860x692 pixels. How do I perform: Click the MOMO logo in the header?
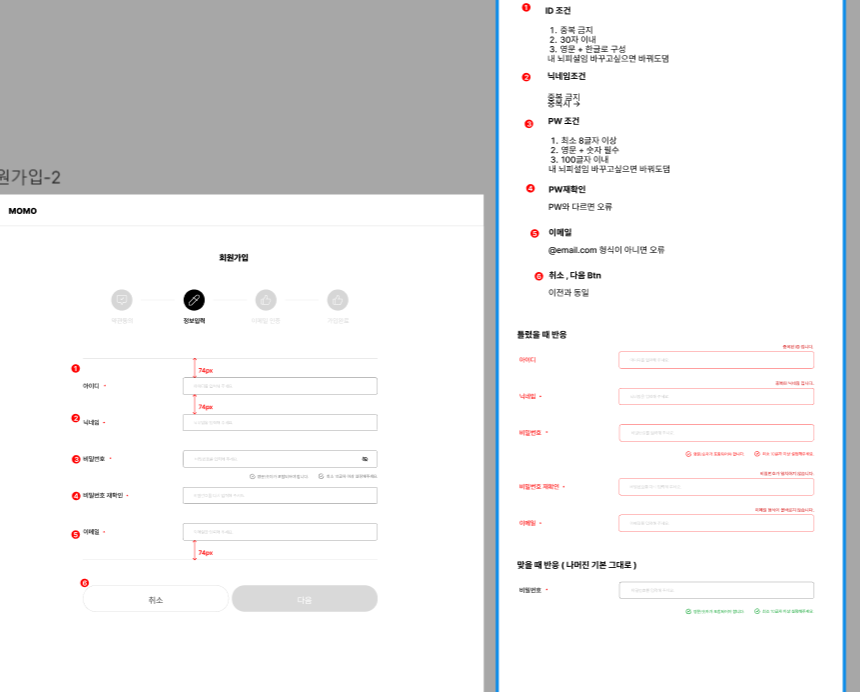point(22,211)
